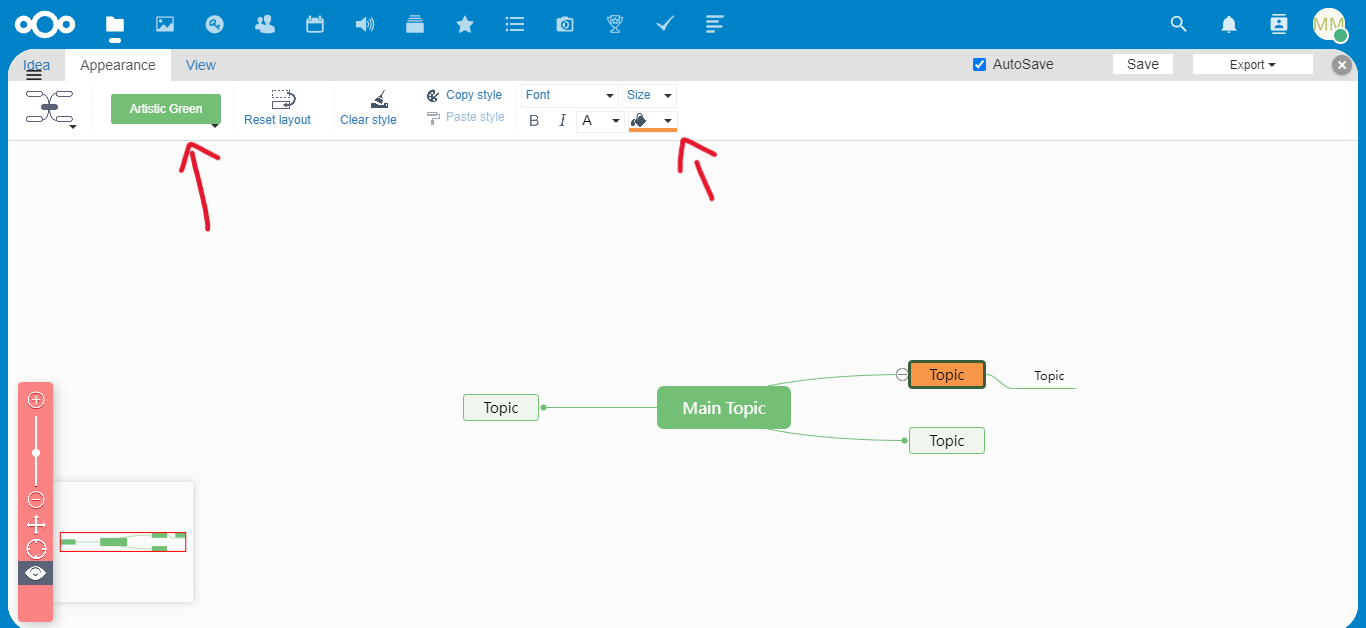Expand the Export dropdown
The image size is (1366, 628).
1252,64
